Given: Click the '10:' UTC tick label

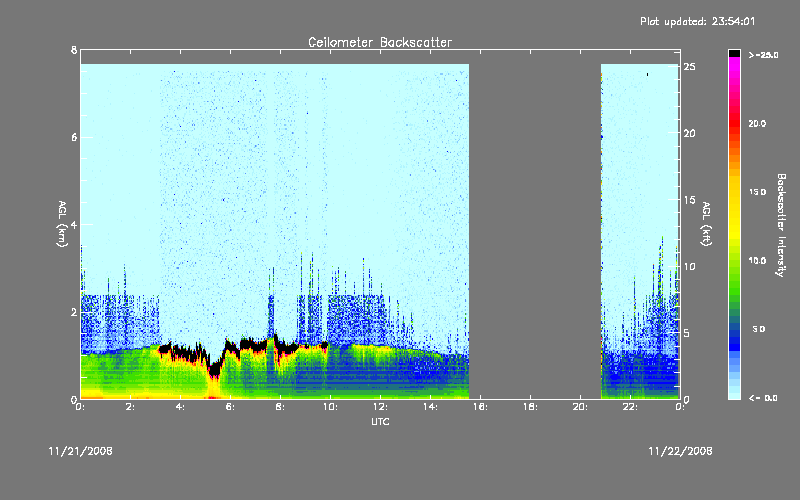Looking at the screenshot, I should [x=331, y=407].
